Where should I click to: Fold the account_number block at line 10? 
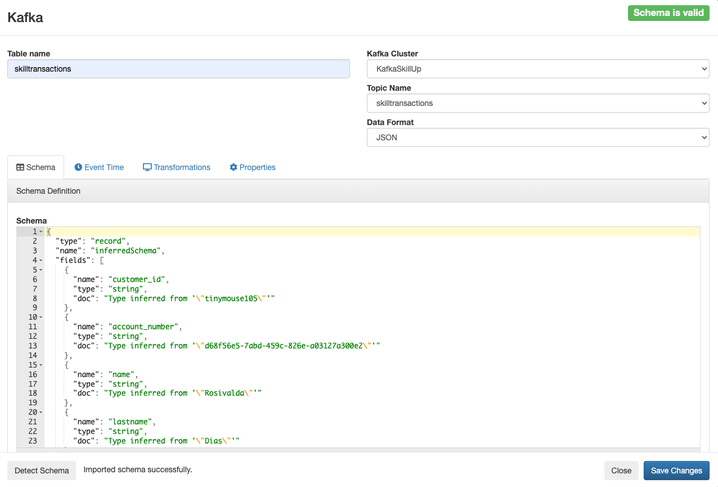(x=41, y=318)
